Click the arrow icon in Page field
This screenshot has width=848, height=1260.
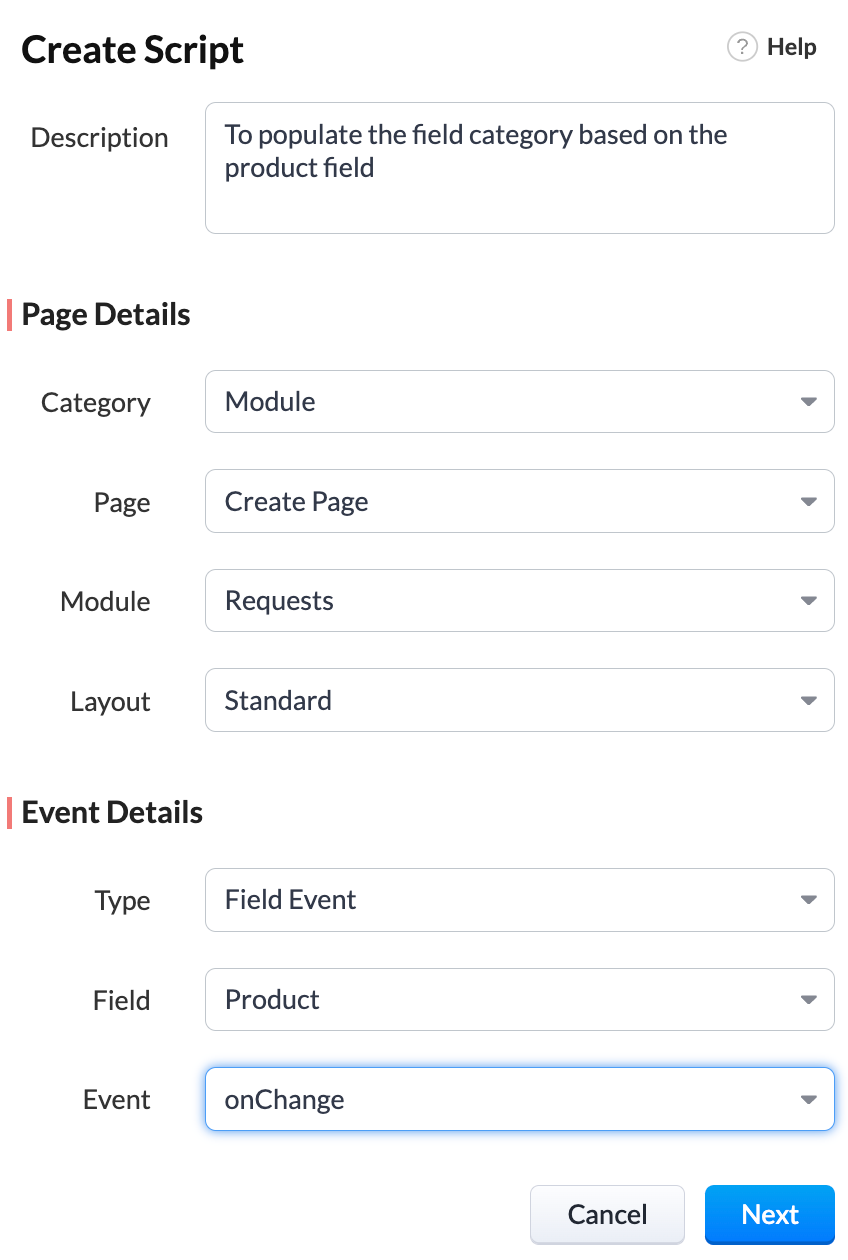click(x=809, y=502)
